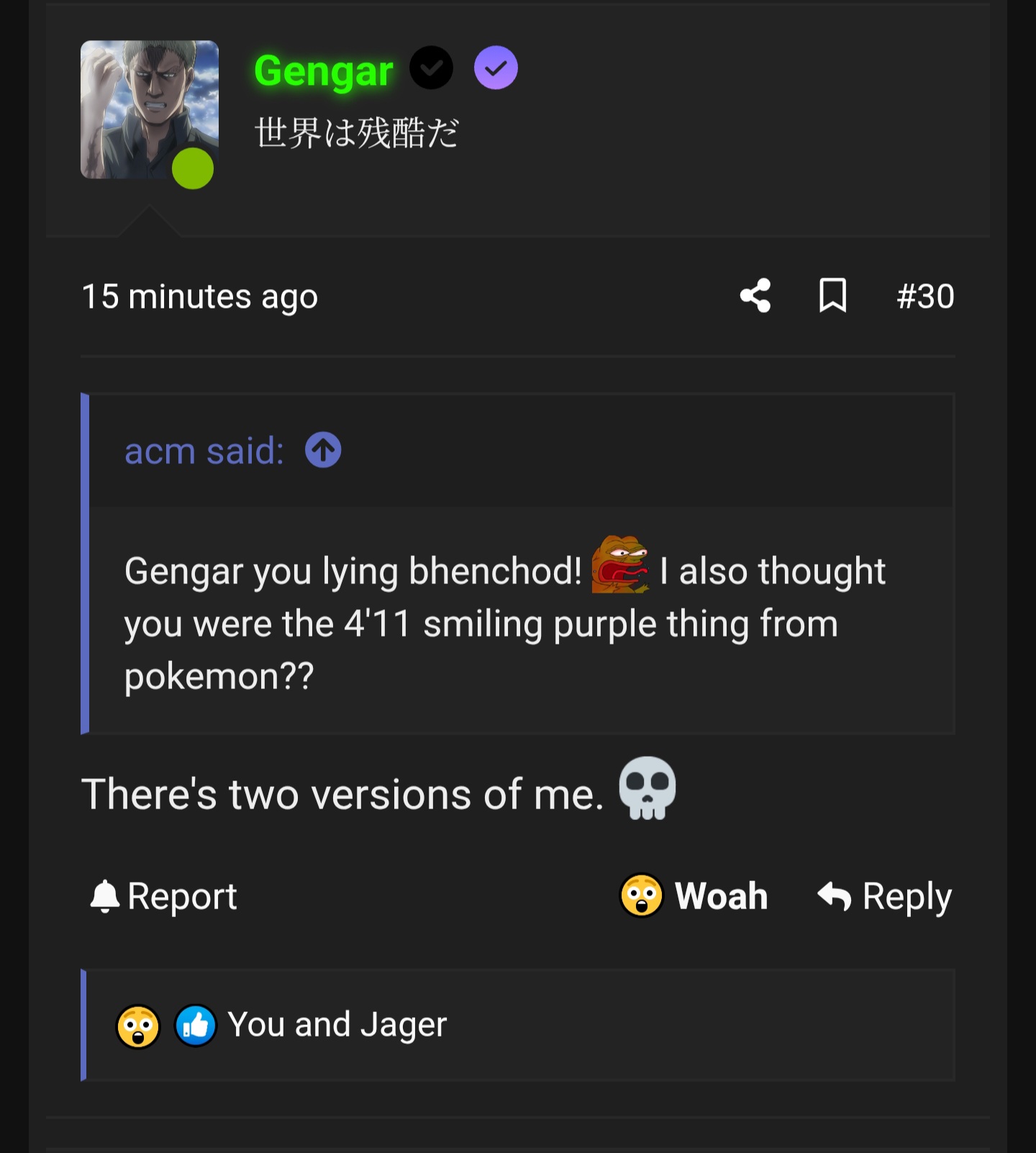The height and width of the screenshot is (1153, 1036).
Task: Toggle the Woah reaction on this post
Action: click(x=694, y=896)
